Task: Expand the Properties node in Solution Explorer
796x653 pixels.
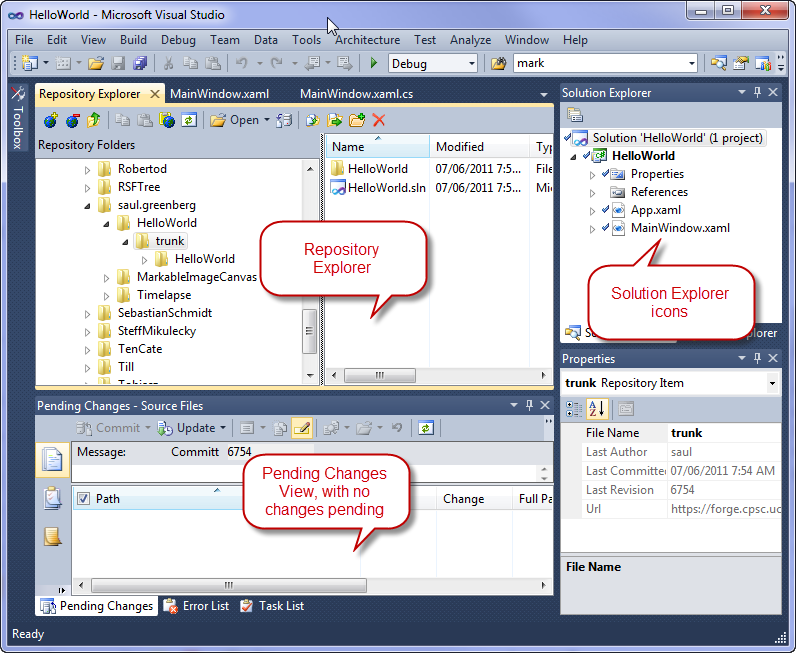Action: (x=592, y=175)
